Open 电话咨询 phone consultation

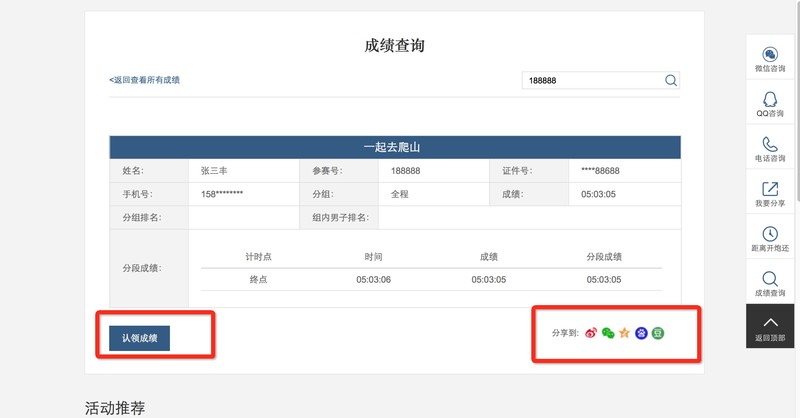click(770, 149)
